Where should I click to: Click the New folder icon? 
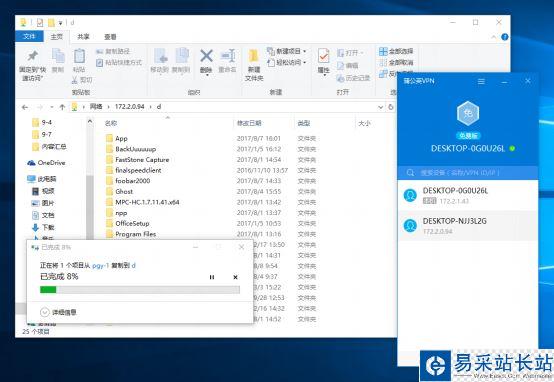(254, 57)
